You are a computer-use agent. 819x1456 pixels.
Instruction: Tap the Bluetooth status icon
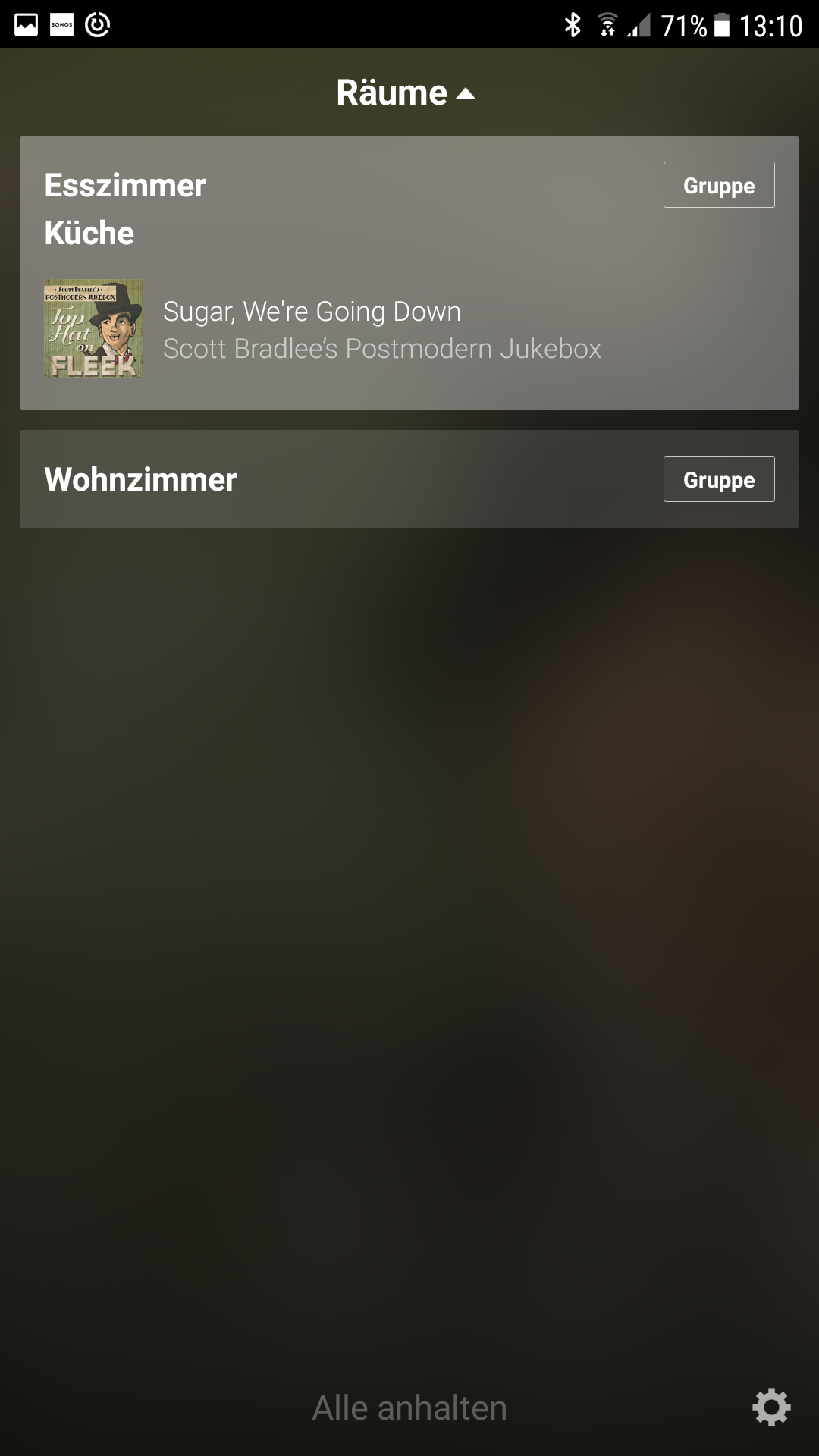click(573, 25)
